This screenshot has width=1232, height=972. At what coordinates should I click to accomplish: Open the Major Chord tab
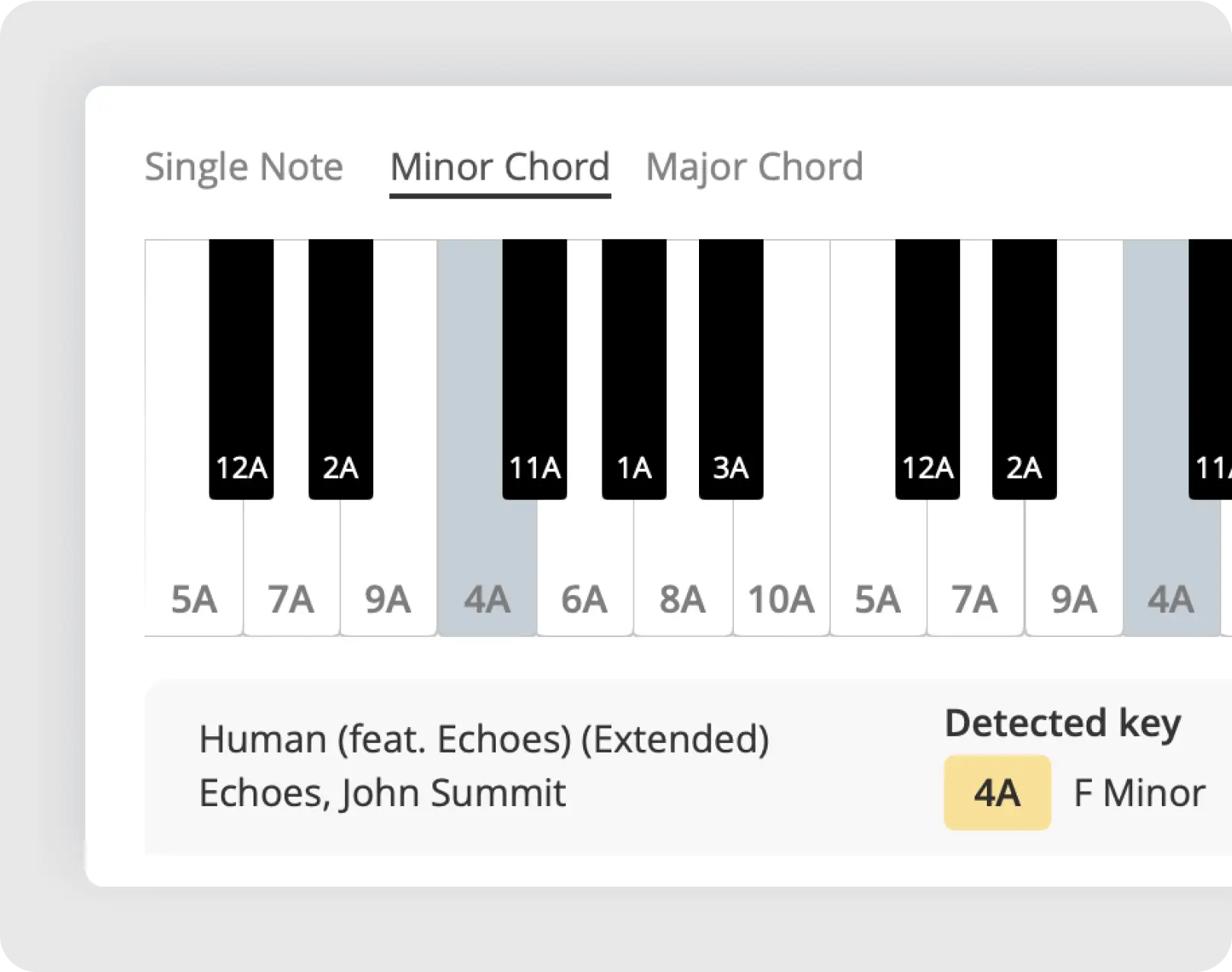(x=754, y=167)
